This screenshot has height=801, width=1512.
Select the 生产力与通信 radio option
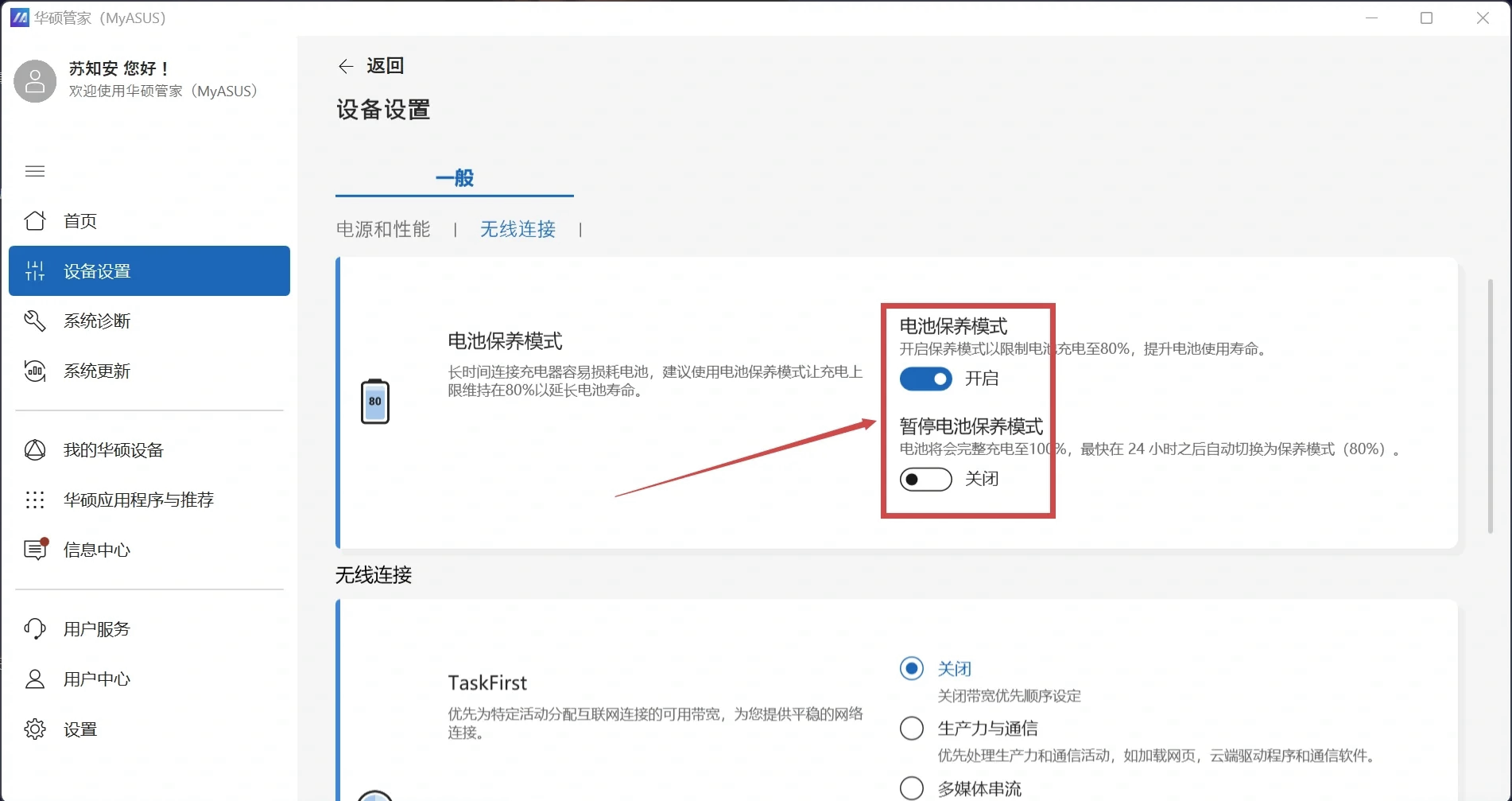[x=912, y=728]
